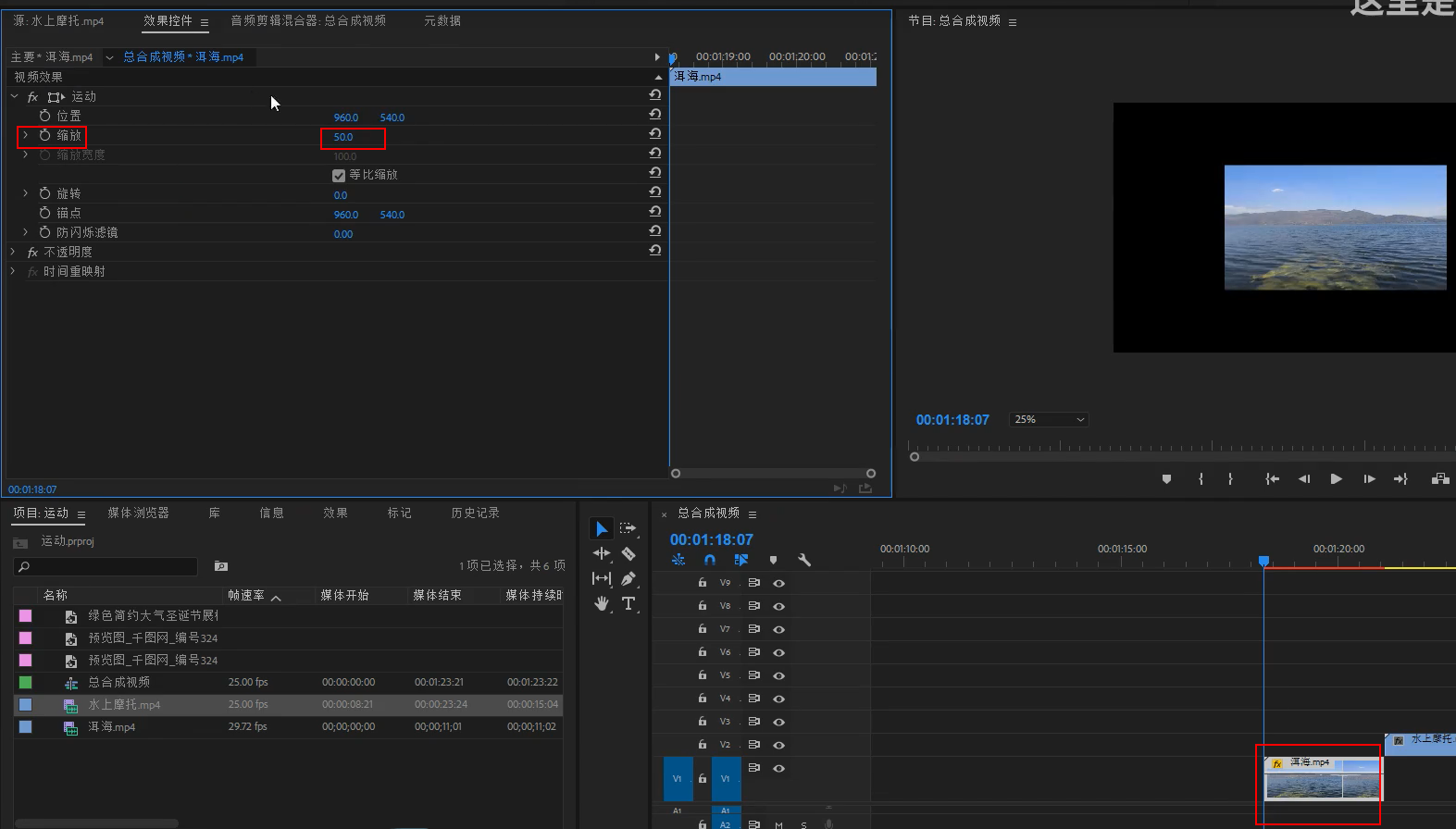Reset the 缩放 scale parameter
The width and height of the screenshot is (1456, 829).
tap(655, 133)
